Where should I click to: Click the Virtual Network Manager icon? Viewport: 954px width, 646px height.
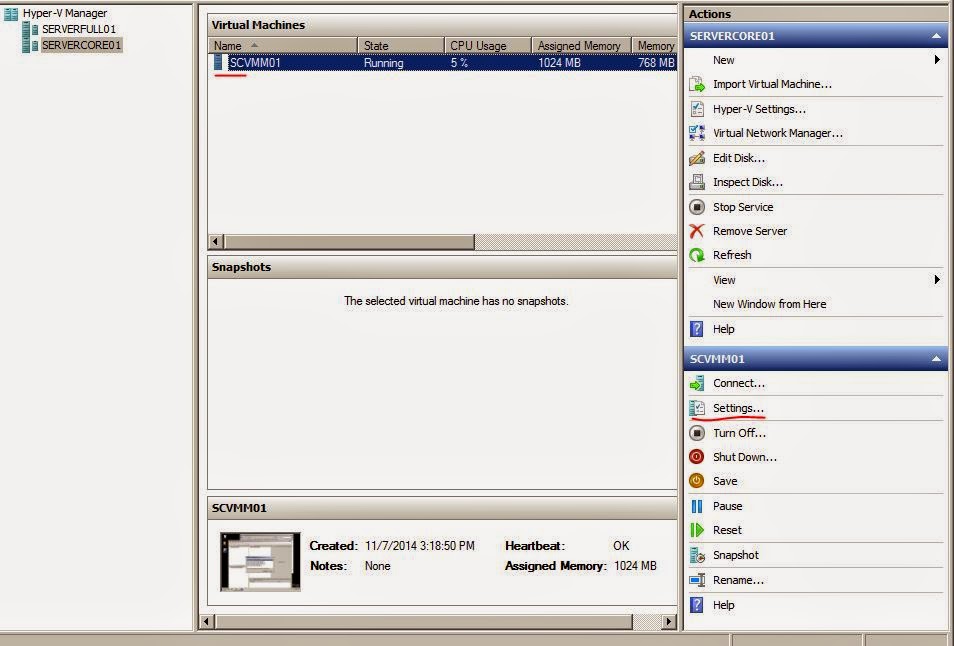697,133
